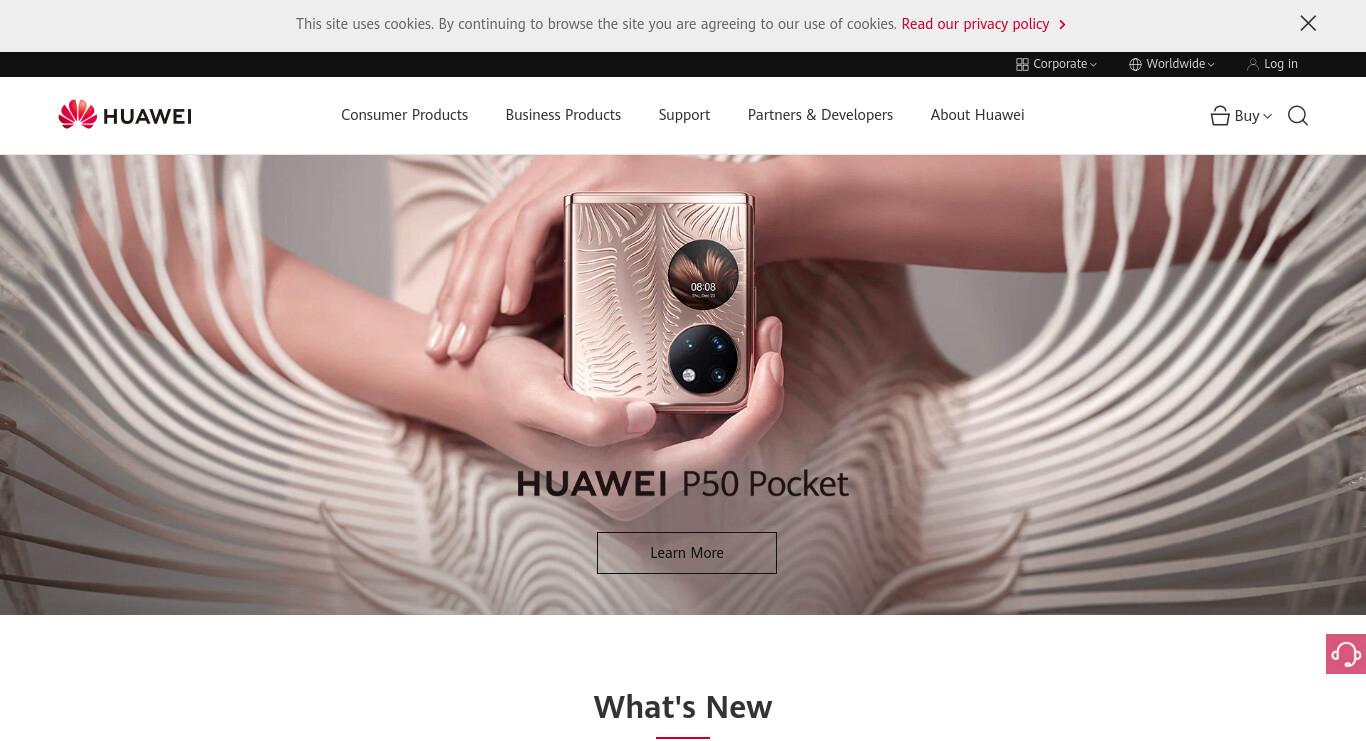Open the Business Products menu
The height and width of the screenshot is (741, 1366).
pyautogui.click(x=563, y=115)
